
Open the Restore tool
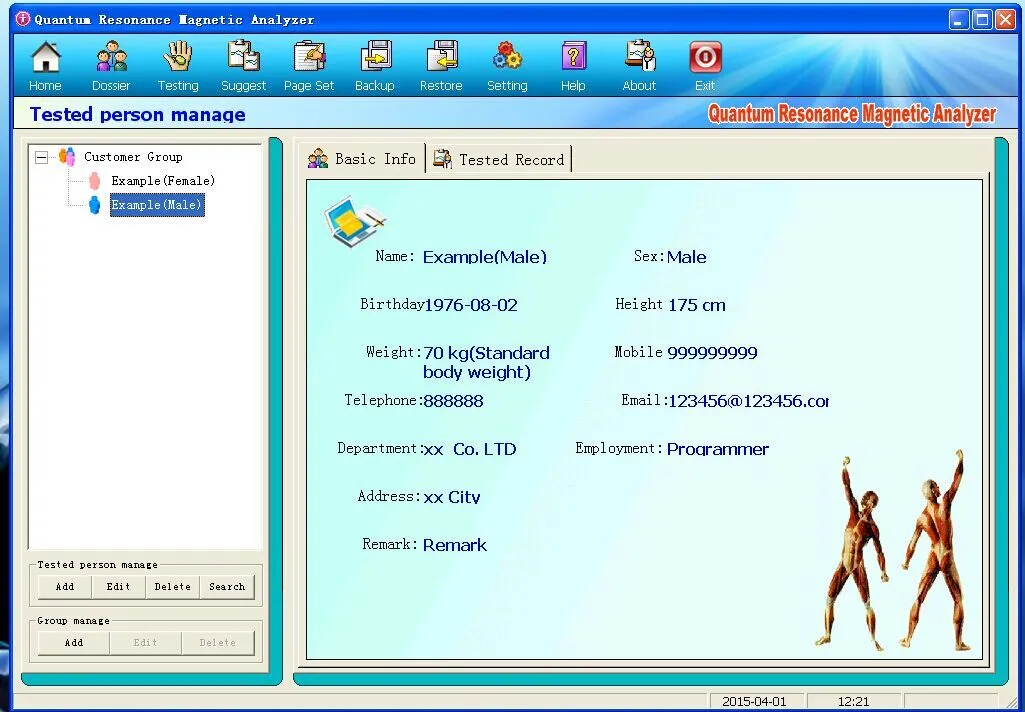tap(441, 63)
